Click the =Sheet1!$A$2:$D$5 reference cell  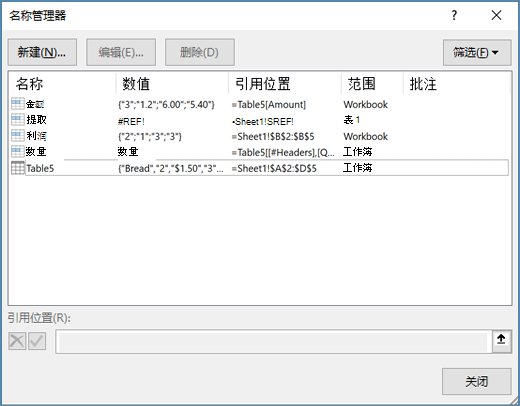pos(274,169)
